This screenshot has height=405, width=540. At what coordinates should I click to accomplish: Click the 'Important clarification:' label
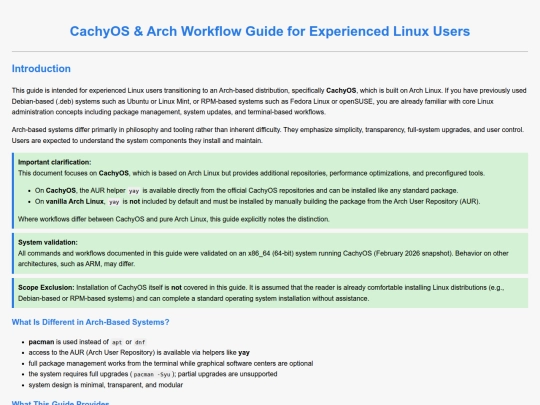tap(54, 162)
